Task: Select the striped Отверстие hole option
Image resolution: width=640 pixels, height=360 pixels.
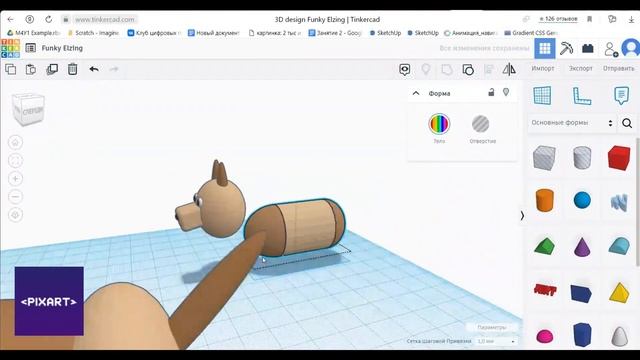Action: pyautogui.click(x=481, y=124)
